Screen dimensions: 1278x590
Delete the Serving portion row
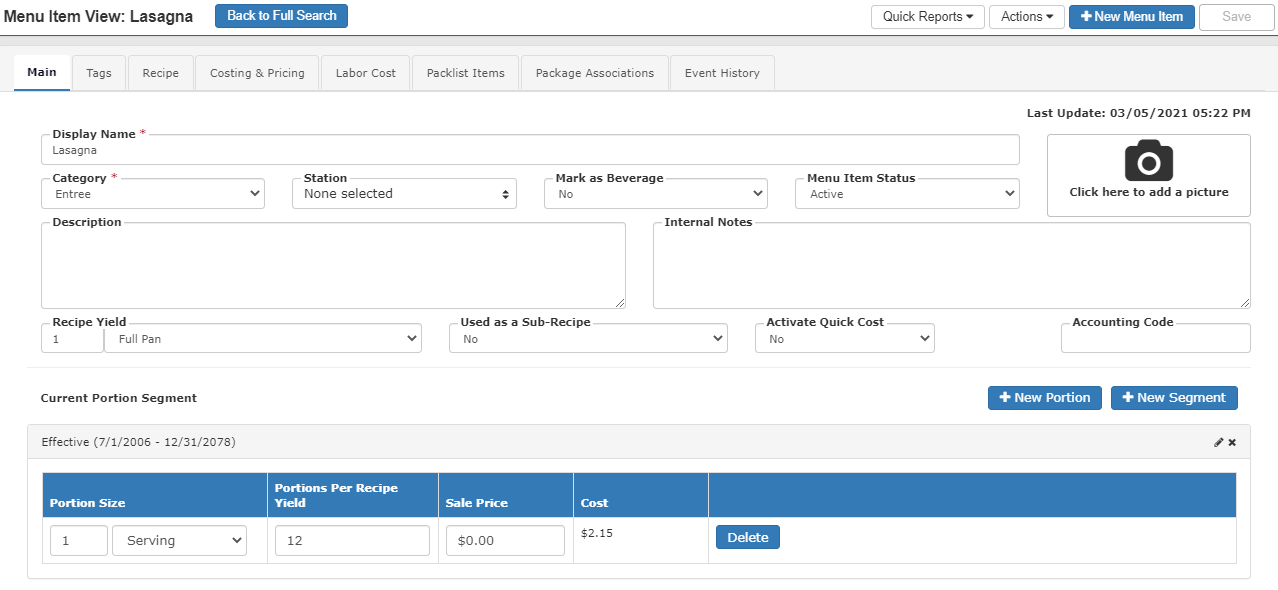748,538
